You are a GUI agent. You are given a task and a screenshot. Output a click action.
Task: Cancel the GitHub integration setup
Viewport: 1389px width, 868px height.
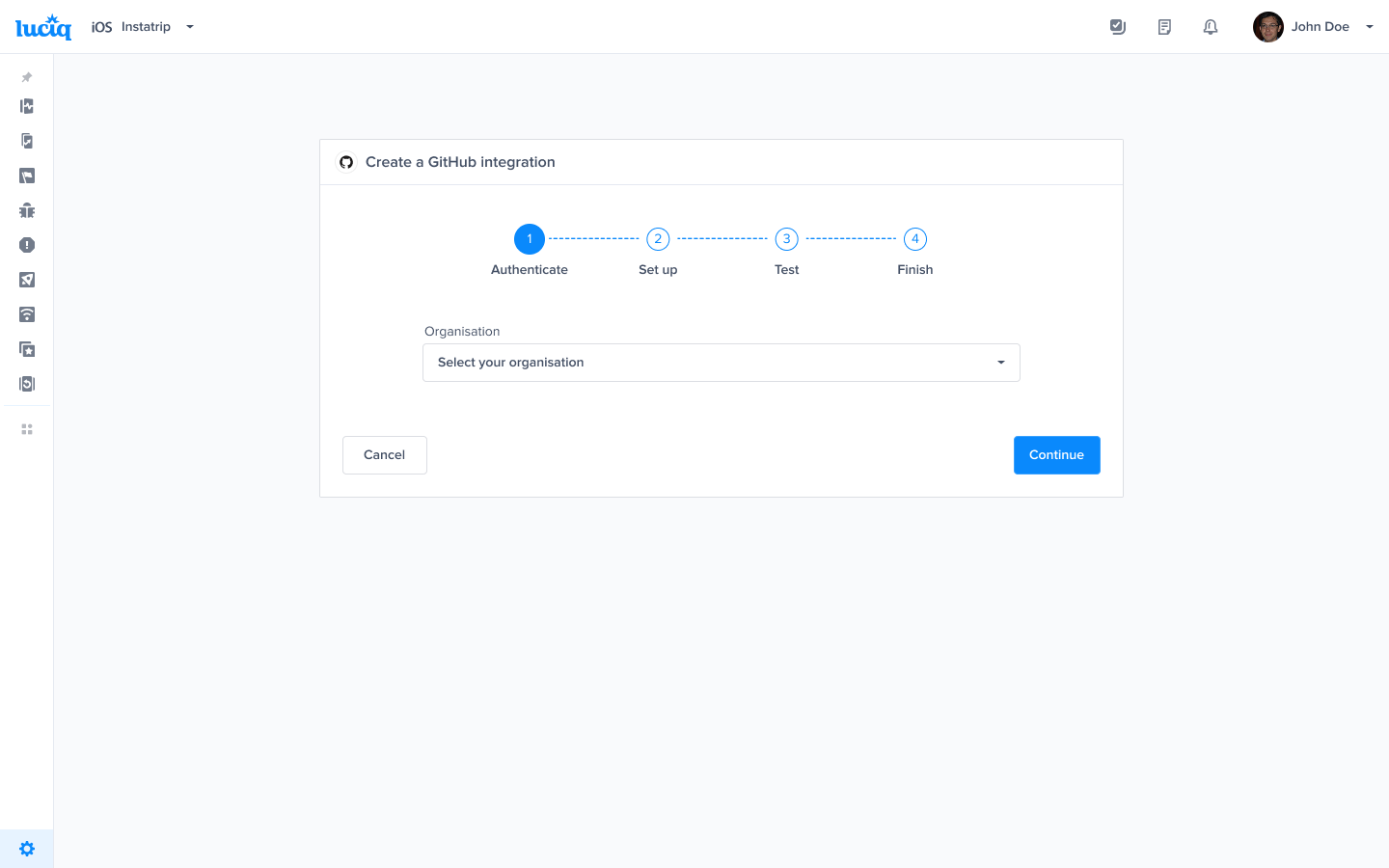[x=384, y=454]
